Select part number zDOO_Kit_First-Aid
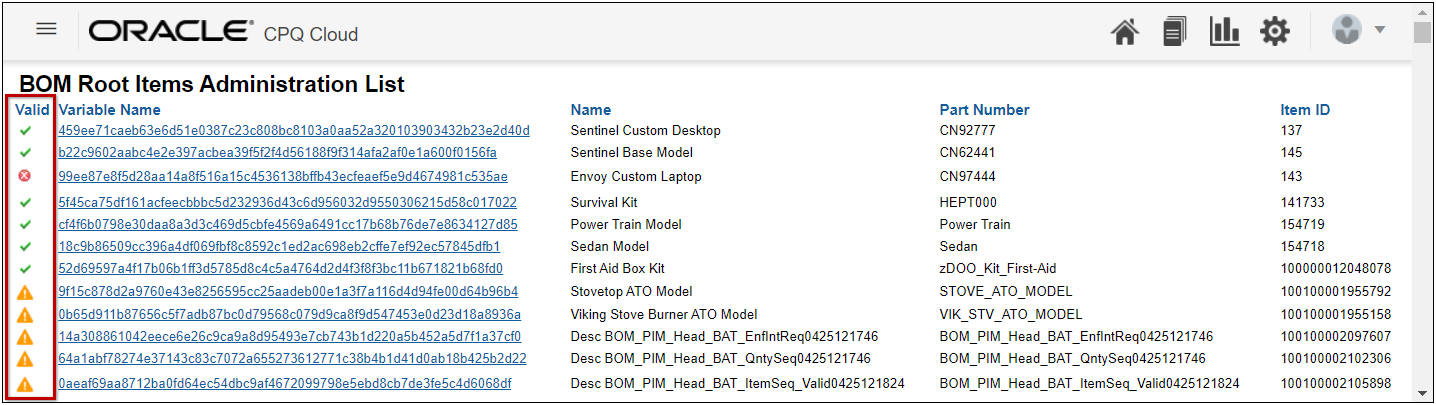Image resolution: width=1436 pixels, height=405 pixels. (998, 268)
